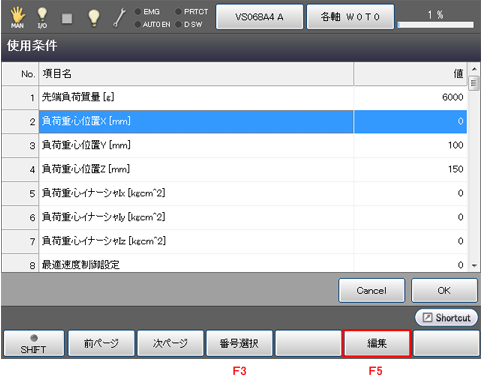Click the Shortcut arrow icon button
Viewport: 482px width, 377px height.
tap(446, 317)
